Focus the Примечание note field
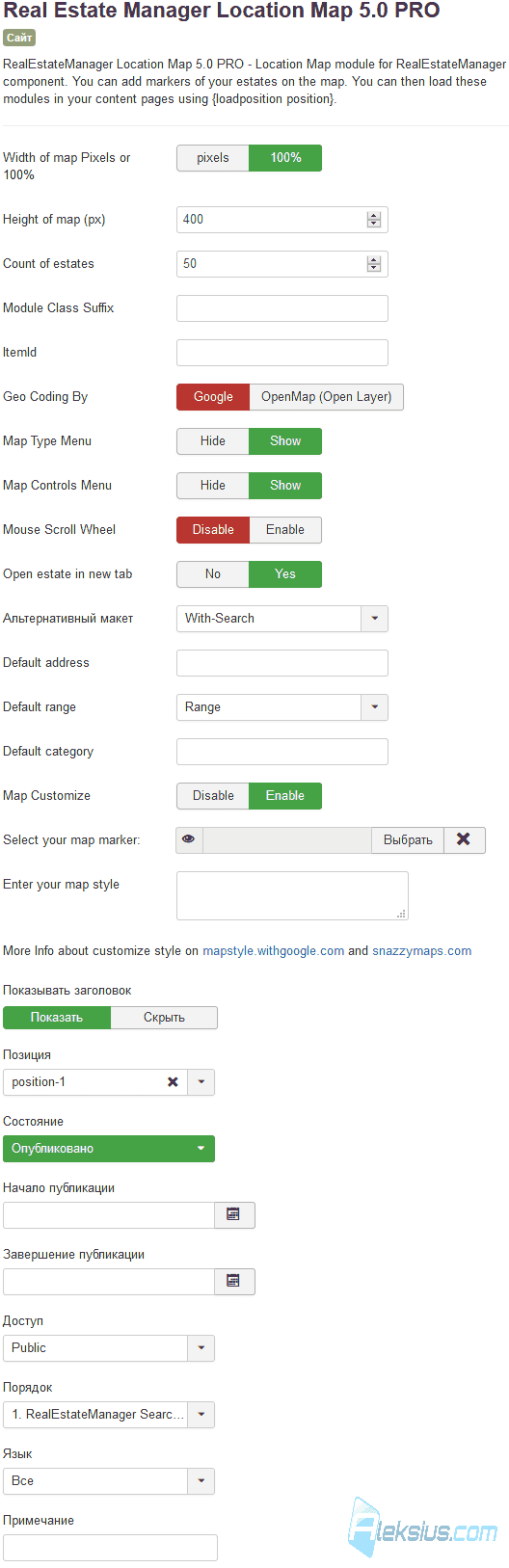Image resolution: width=509 pixels, height=1568 pixels. pos(110,1548)
